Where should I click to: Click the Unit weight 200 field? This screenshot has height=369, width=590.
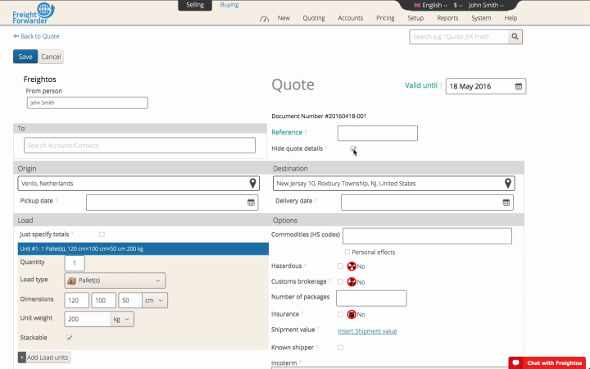[x=87, y=319]
